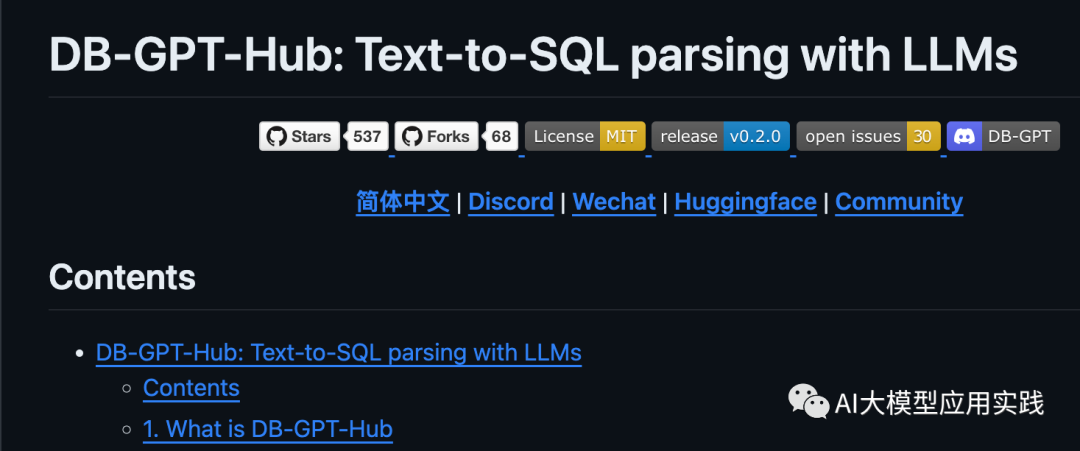
Task: Follow the Wechat link
Action: coord(614,202)
